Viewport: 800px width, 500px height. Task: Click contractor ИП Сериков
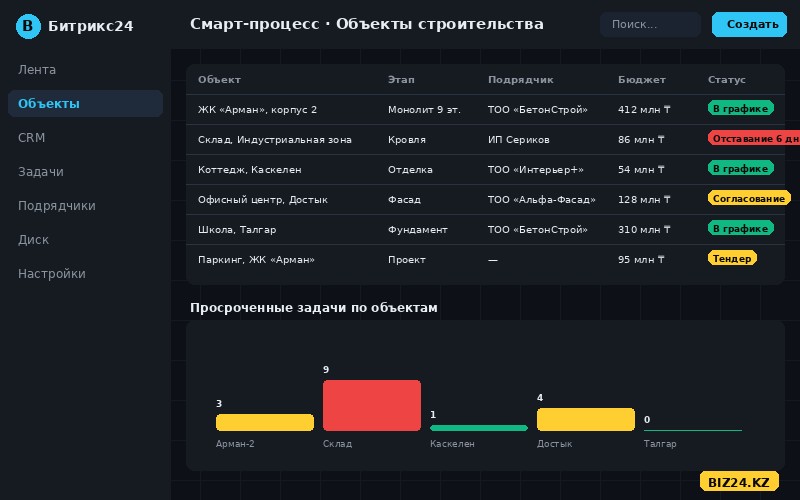pos(518,140)
